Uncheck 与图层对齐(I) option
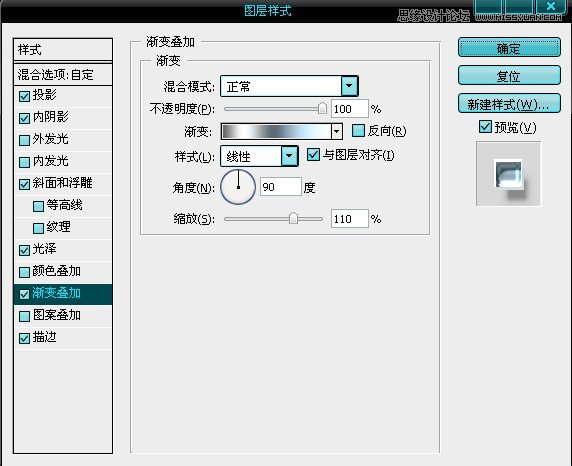Image resolution: width=572 pixels, height=466 pixels. point(313,155)
